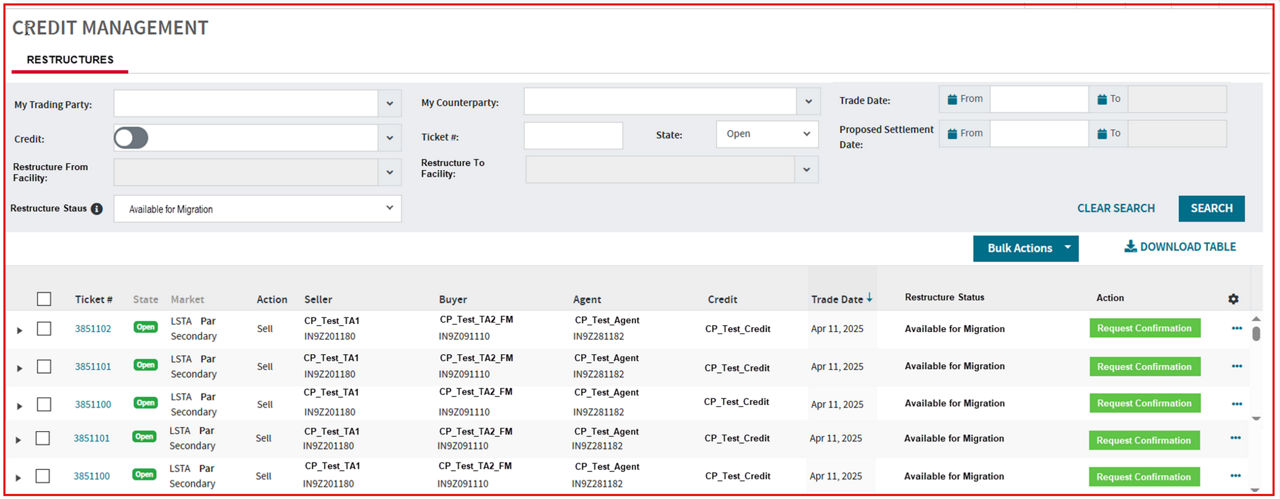Check the select-all checkbox in table header
1280x499 pixels.
[44, 298]
